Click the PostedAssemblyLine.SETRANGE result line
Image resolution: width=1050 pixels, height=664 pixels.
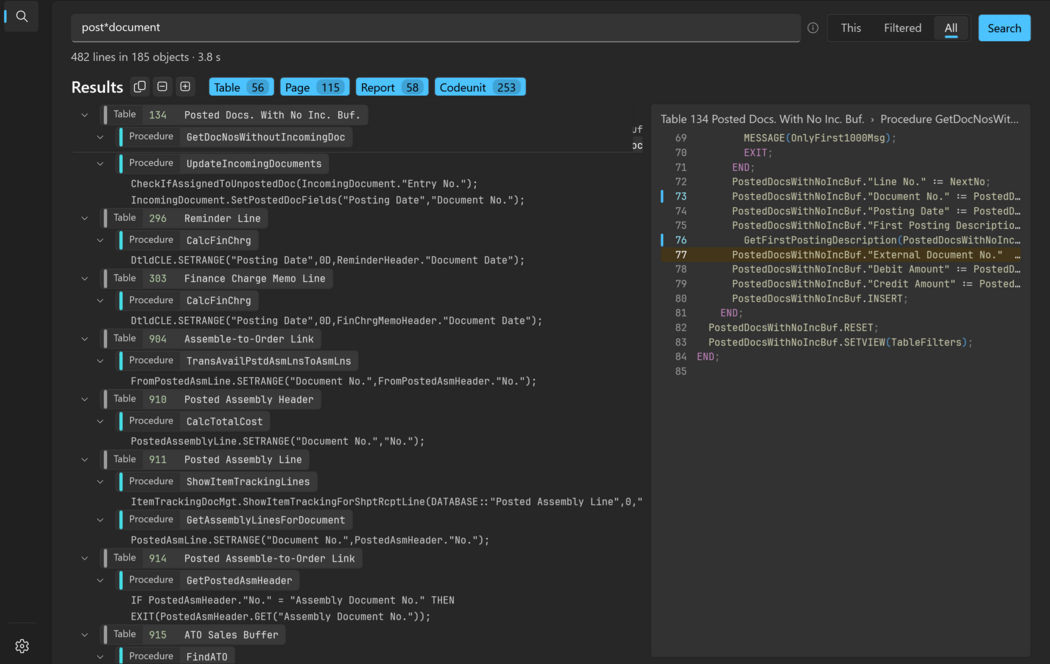[277, 442]
